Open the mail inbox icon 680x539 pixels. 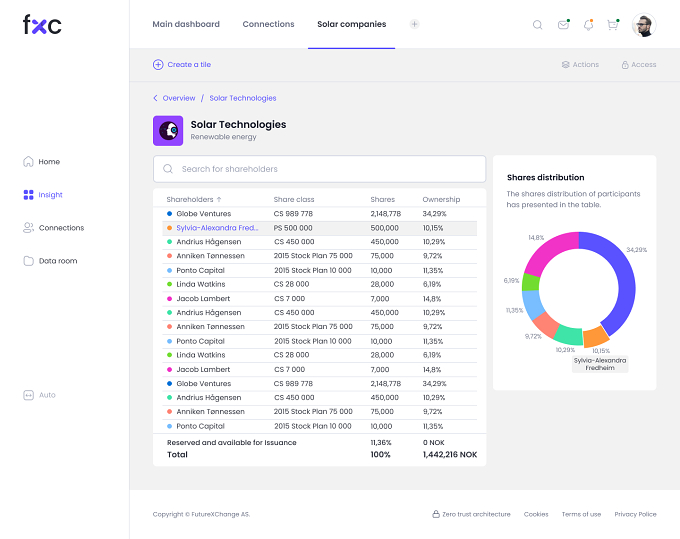tap(563, 25)
